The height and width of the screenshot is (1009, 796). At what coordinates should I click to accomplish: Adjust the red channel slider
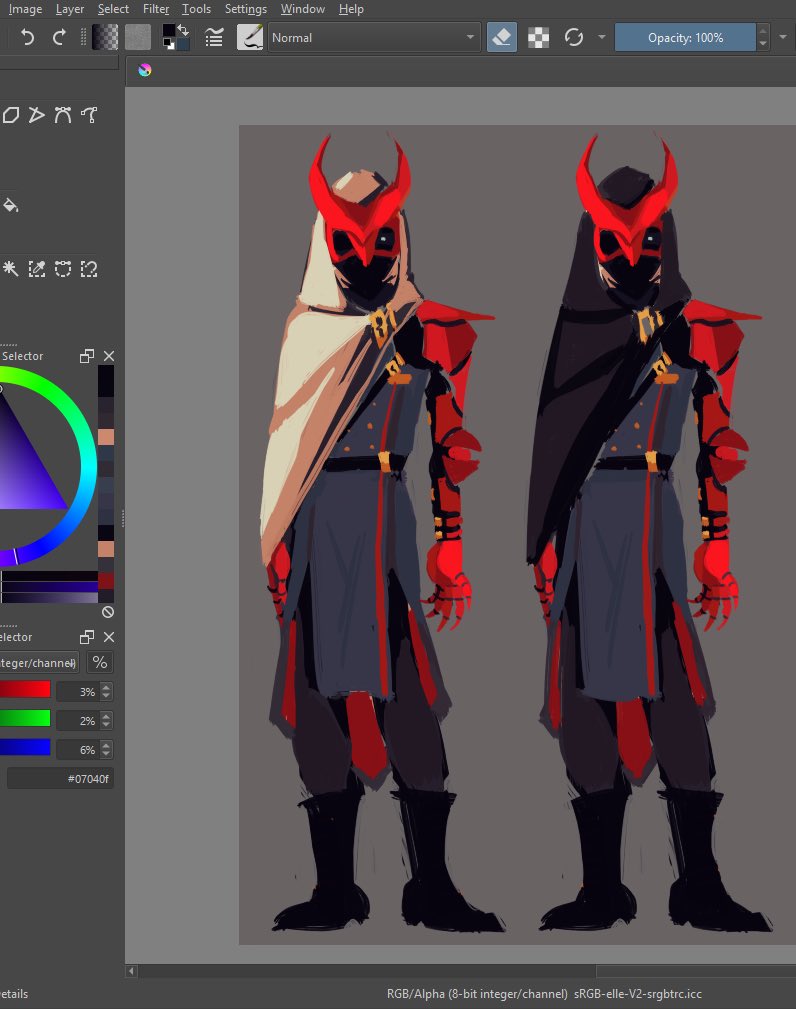(x=25, y=690)
